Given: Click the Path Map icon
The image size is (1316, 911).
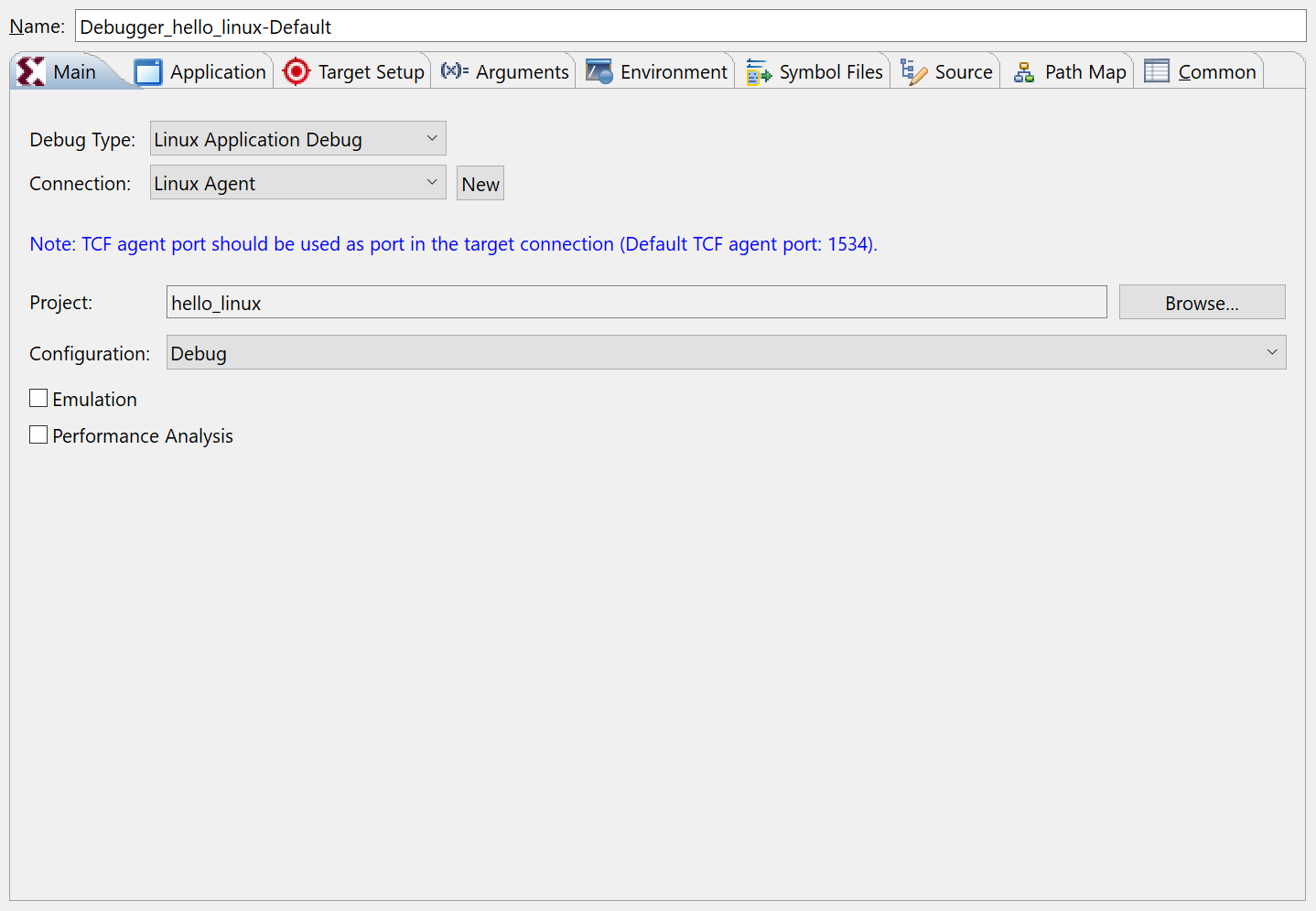Looking at the screenshot, I should click(x=1024, y=72).
